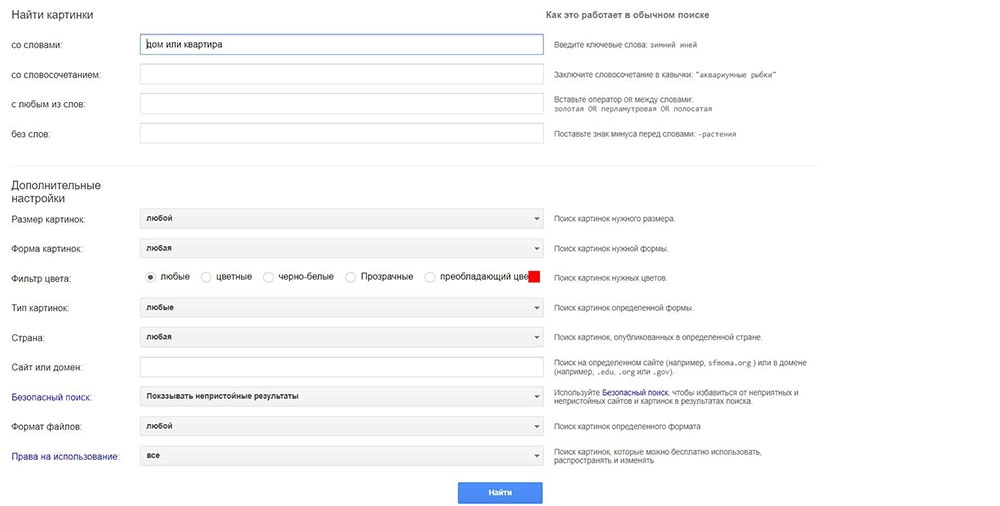Open the safe search dropdown showing 'Показывать непристойные результаты'
Image resolution: width=1000 pixels, height=506 pixels.
[341, 396]
